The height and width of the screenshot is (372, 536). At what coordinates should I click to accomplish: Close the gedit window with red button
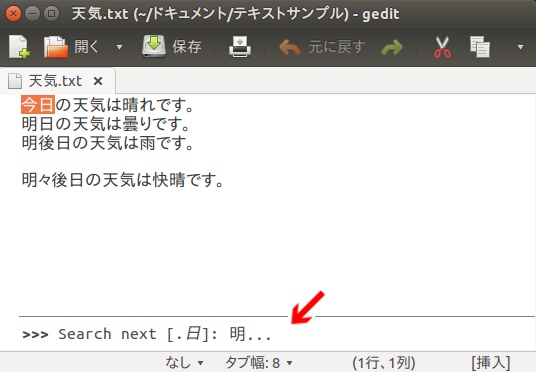point(13,14)
